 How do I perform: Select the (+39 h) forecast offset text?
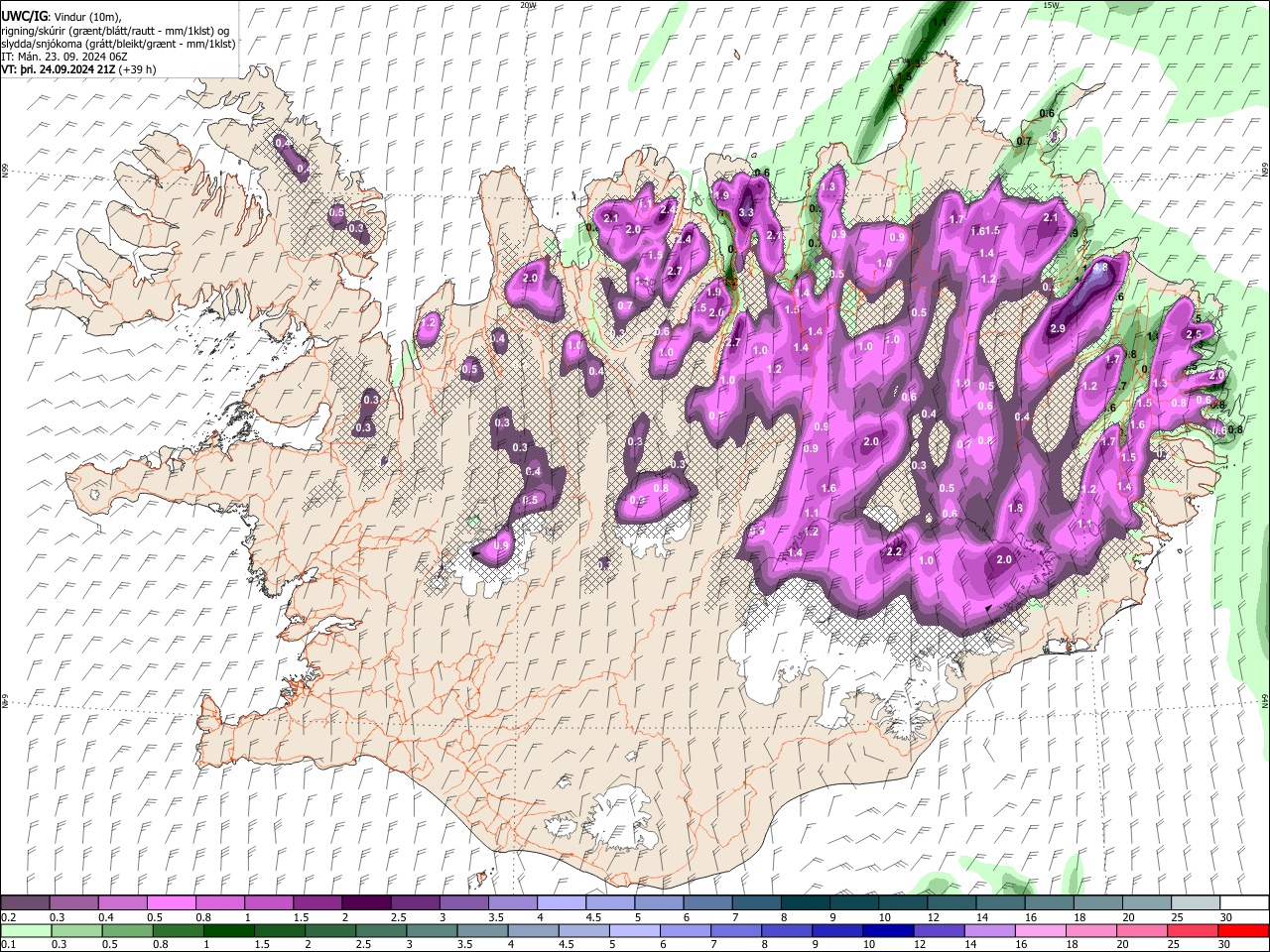click(x=138, y=69)
